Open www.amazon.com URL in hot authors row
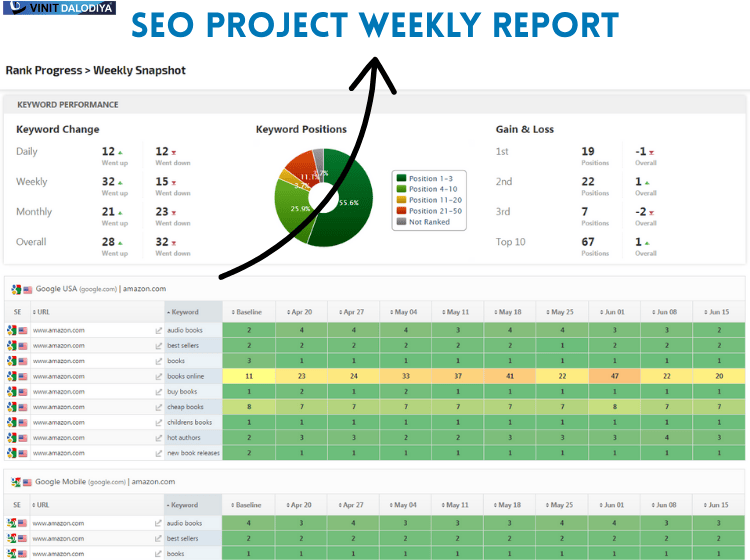 [59, 438]
